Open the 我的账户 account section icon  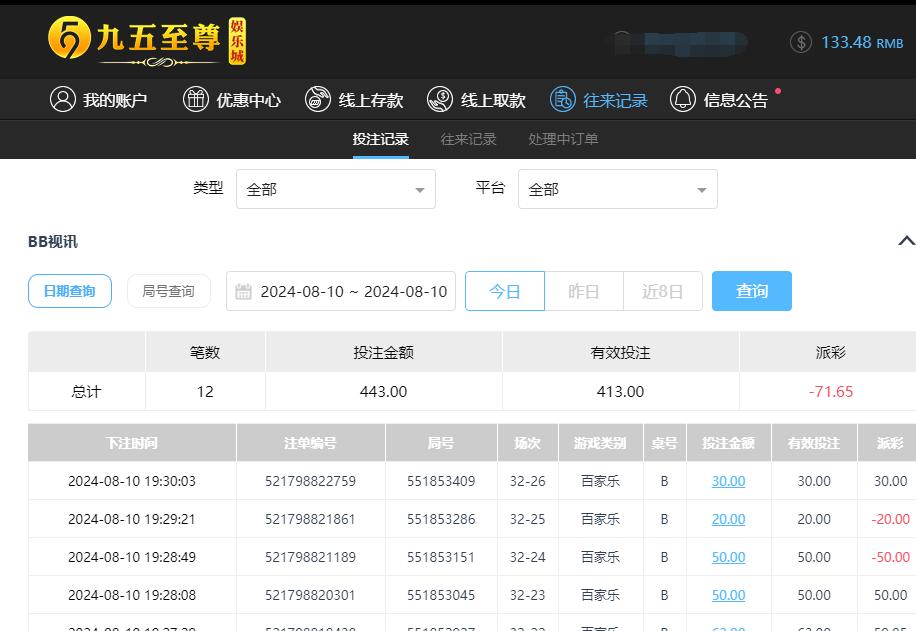point(62,99)
